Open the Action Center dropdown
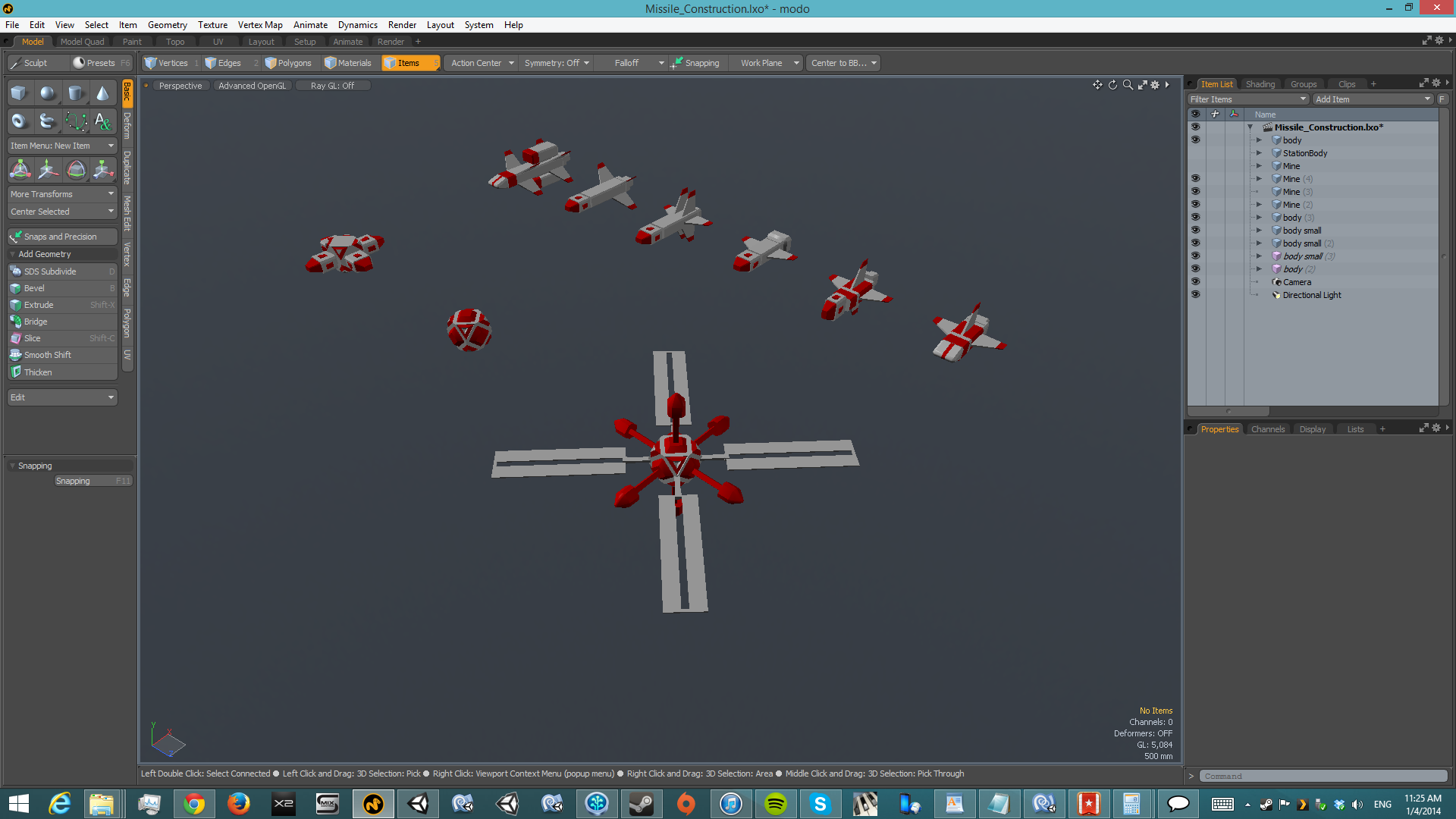Screen dimensions: 1456x819 click(482, 63)
